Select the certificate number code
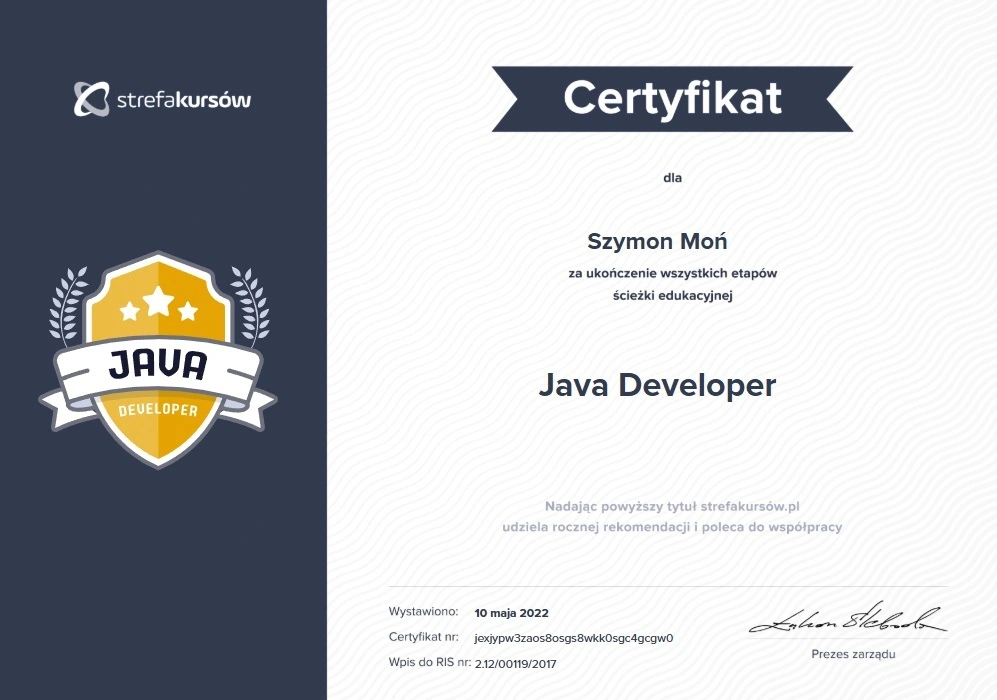This screenshot has width=997, height=700. 573,637
